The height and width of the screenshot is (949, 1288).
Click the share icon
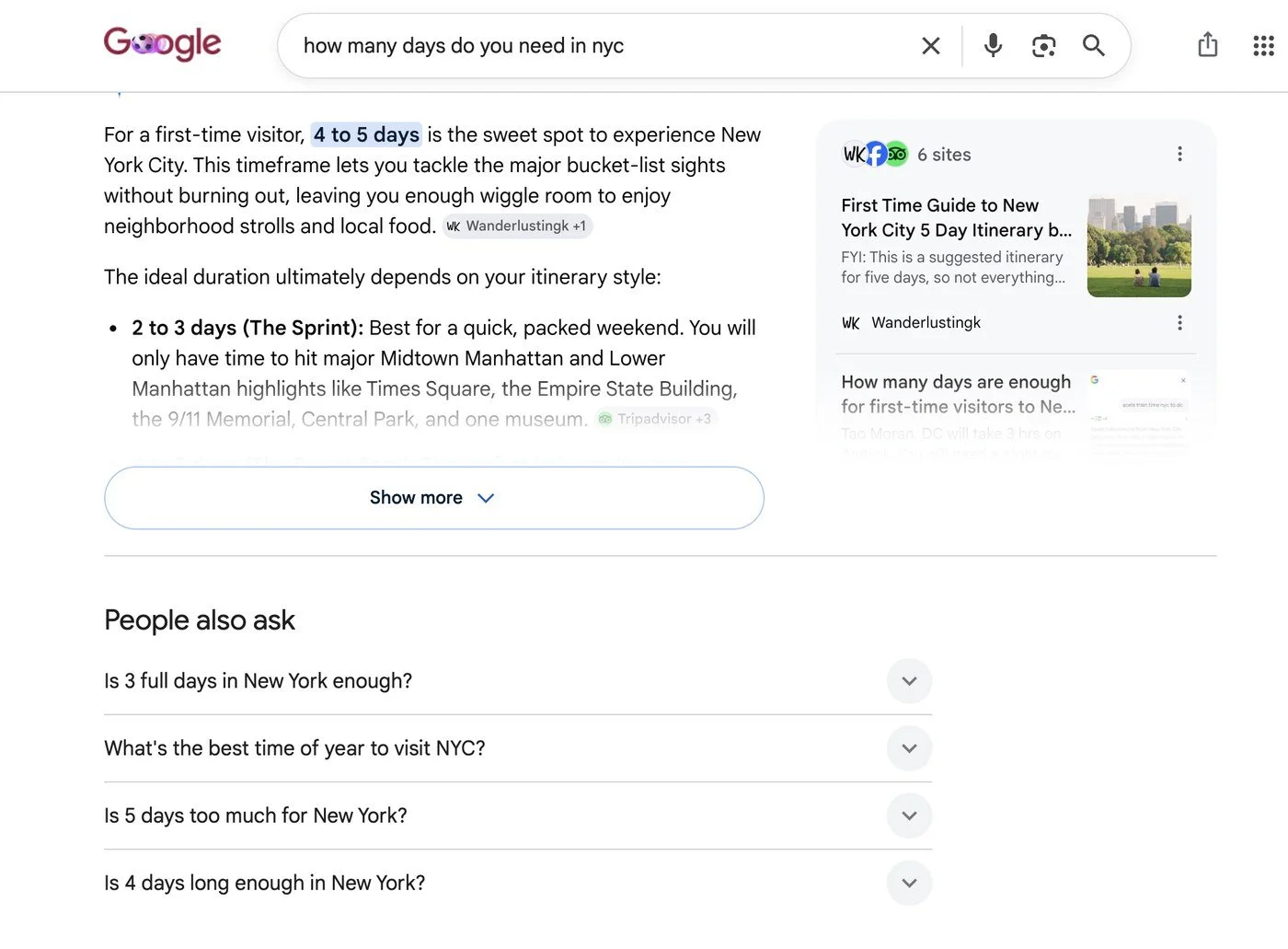[1208, 44]
